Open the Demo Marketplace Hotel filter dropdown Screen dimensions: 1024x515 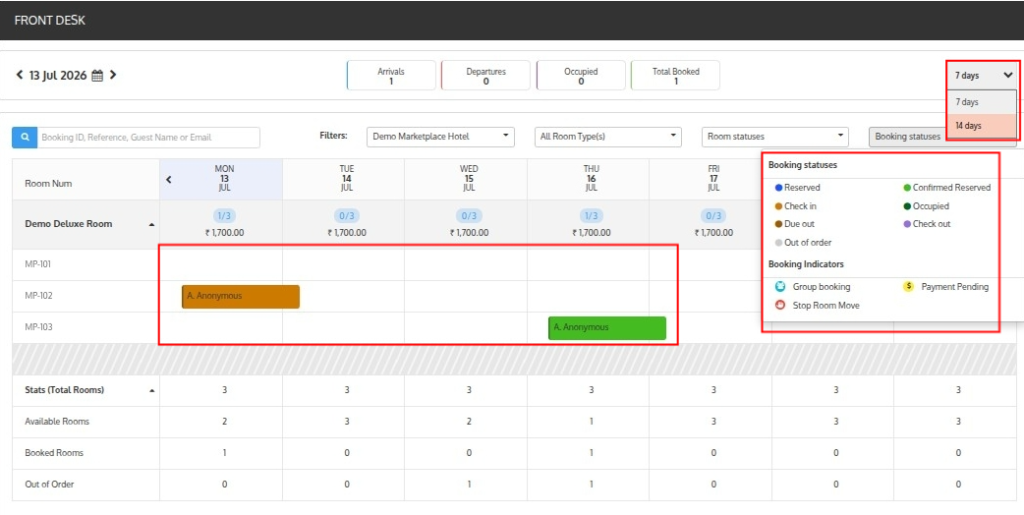[x=440, y=137]
